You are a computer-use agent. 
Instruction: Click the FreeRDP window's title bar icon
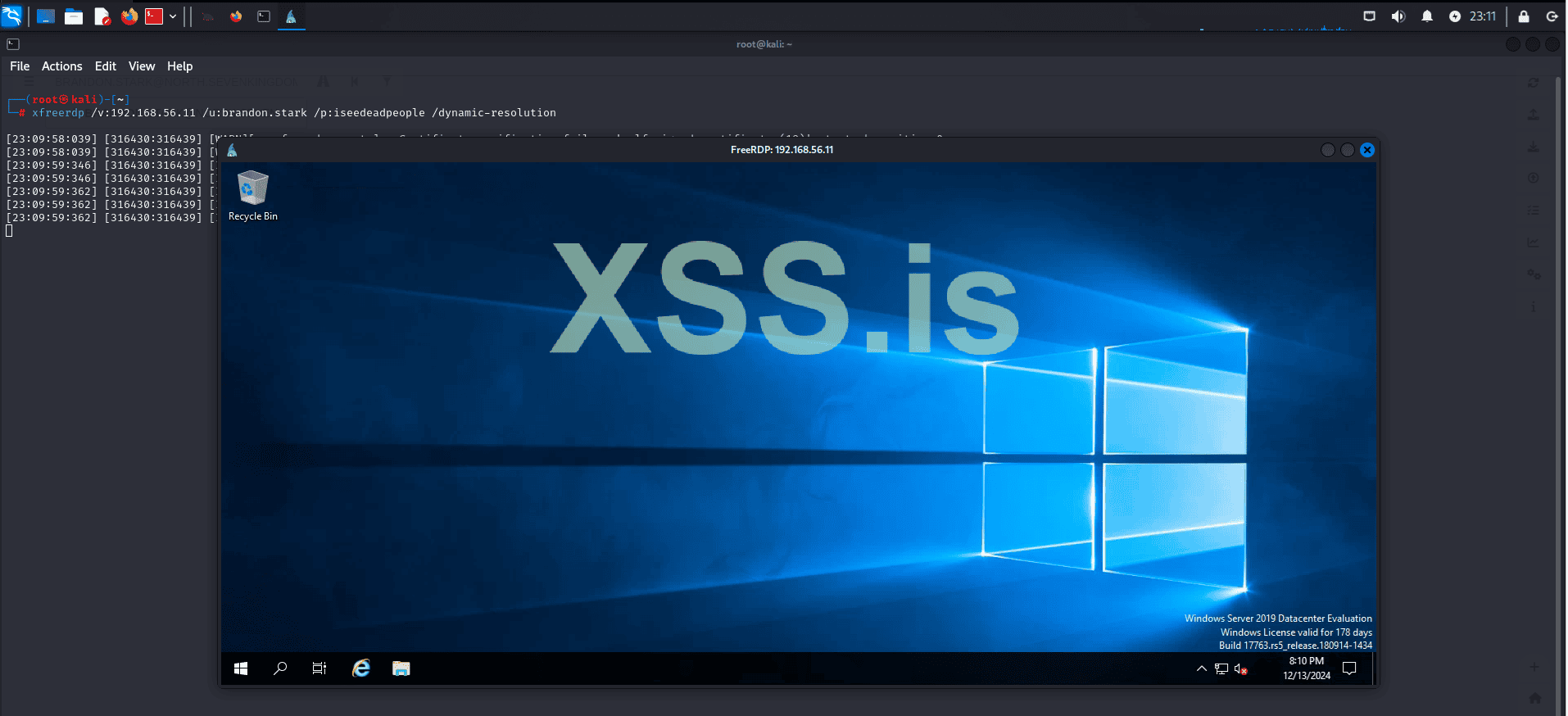[232, 150]
